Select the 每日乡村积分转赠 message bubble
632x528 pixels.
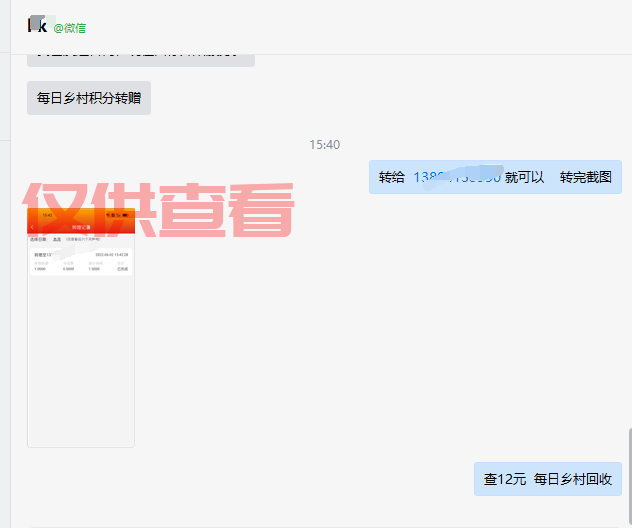[x=89, y=98]
